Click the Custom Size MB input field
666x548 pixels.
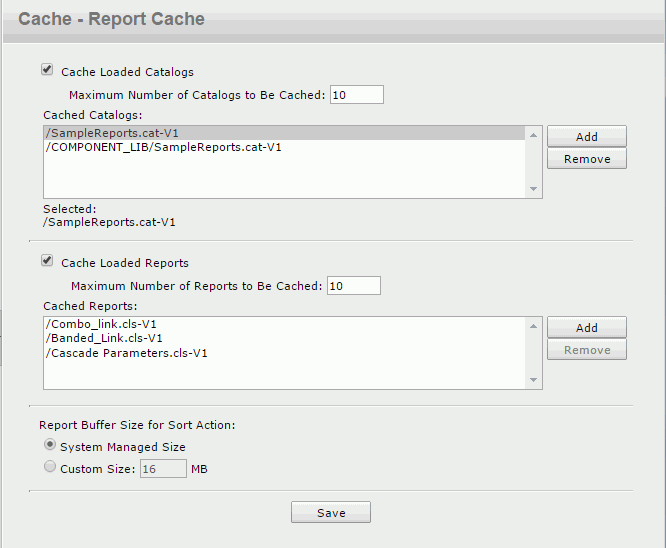[x=163, y=468]
